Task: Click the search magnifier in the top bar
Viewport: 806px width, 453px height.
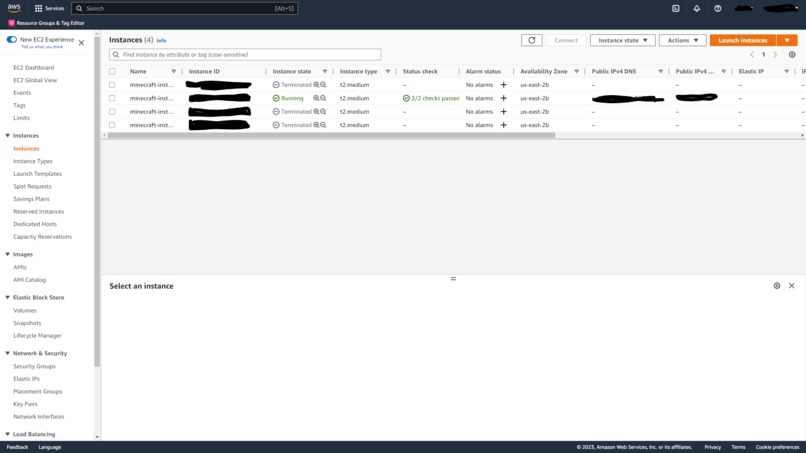Action: [79, 9]
